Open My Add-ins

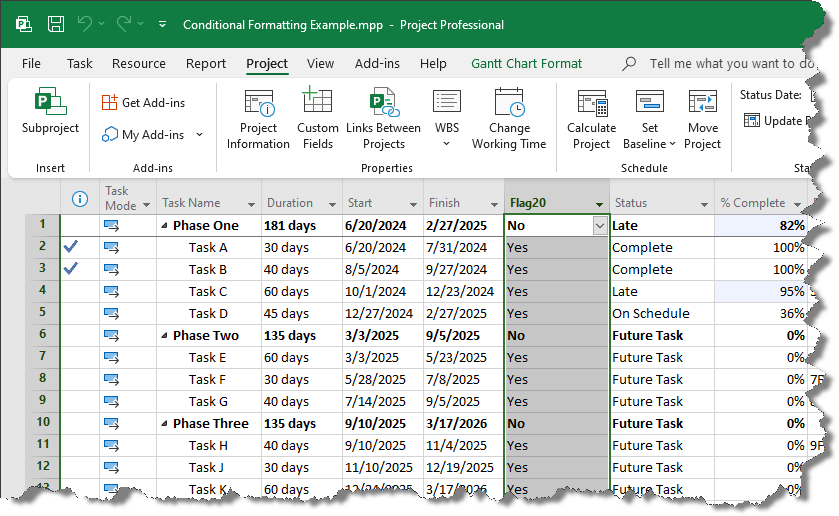click(143, 134)
